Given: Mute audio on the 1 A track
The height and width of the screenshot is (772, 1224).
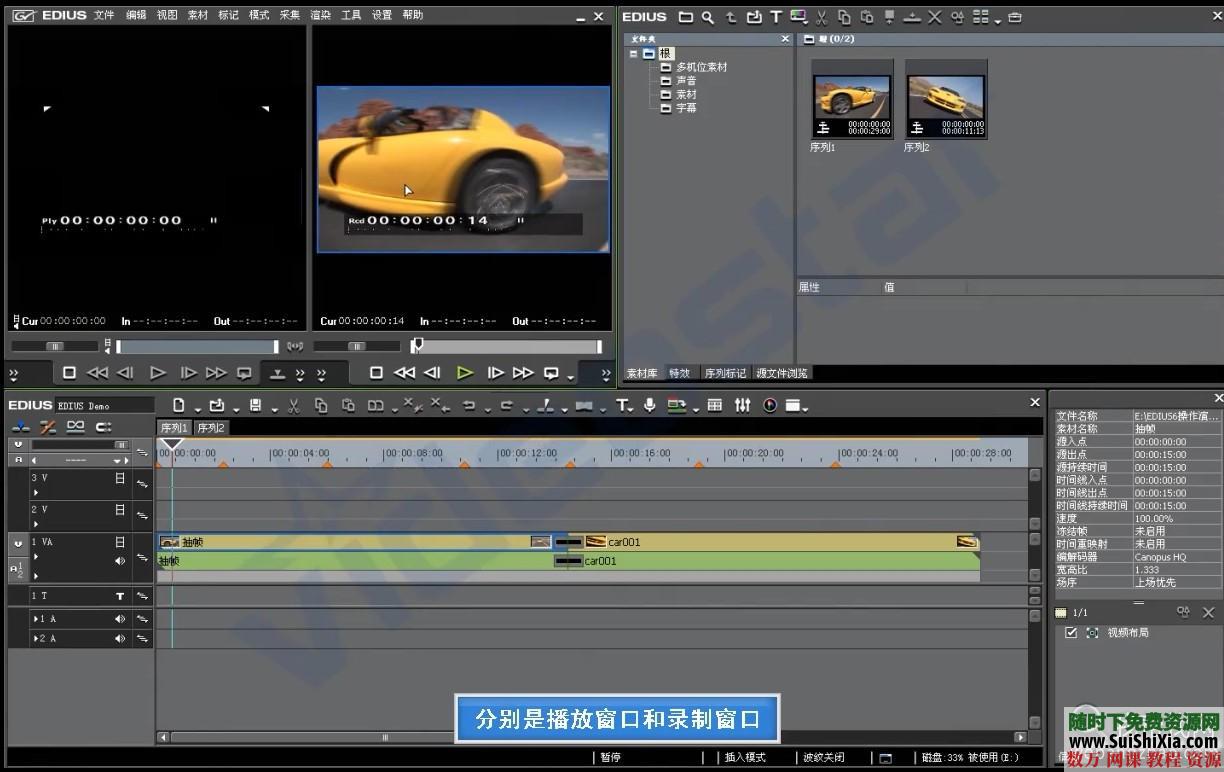Looking at the screenshot, I should (120, 619).
